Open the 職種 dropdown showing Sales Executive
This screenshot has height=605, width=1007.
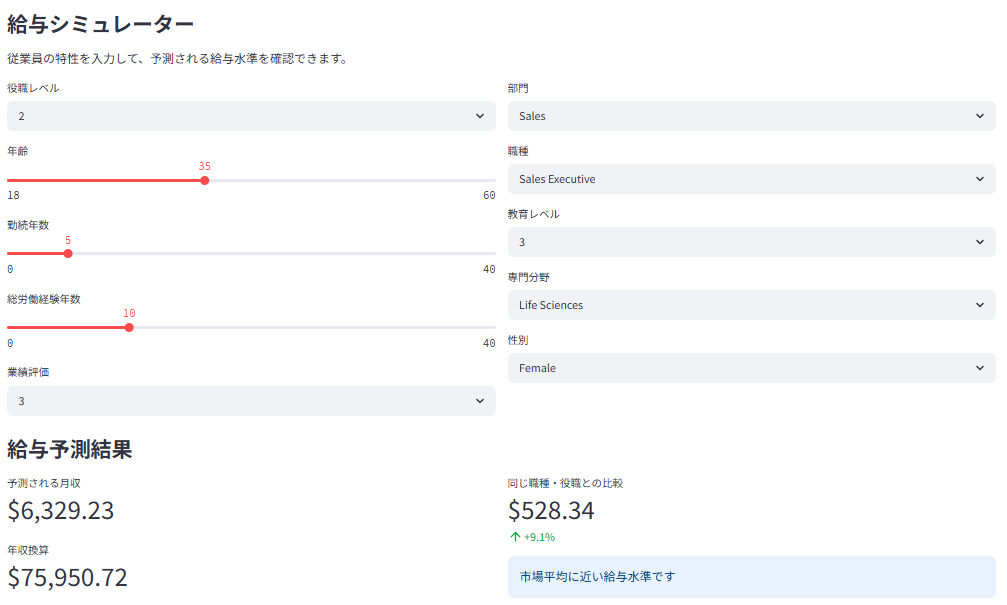tap(751, 179)
